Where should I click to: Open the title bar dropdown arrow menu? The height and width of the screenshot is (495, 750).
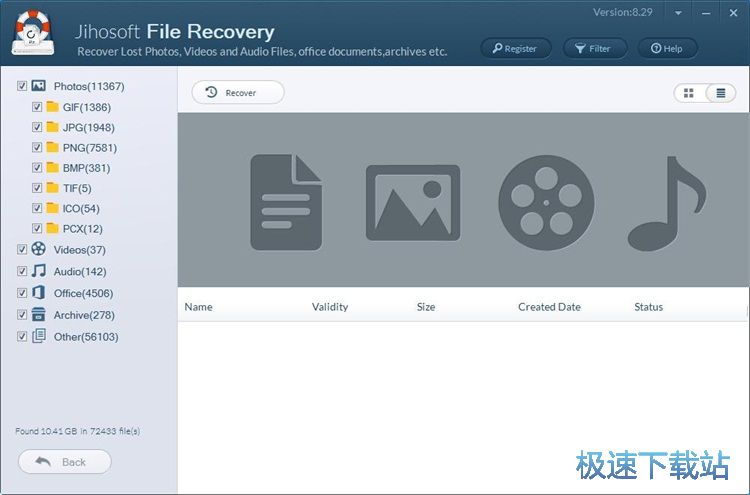[x=678, y=13]
